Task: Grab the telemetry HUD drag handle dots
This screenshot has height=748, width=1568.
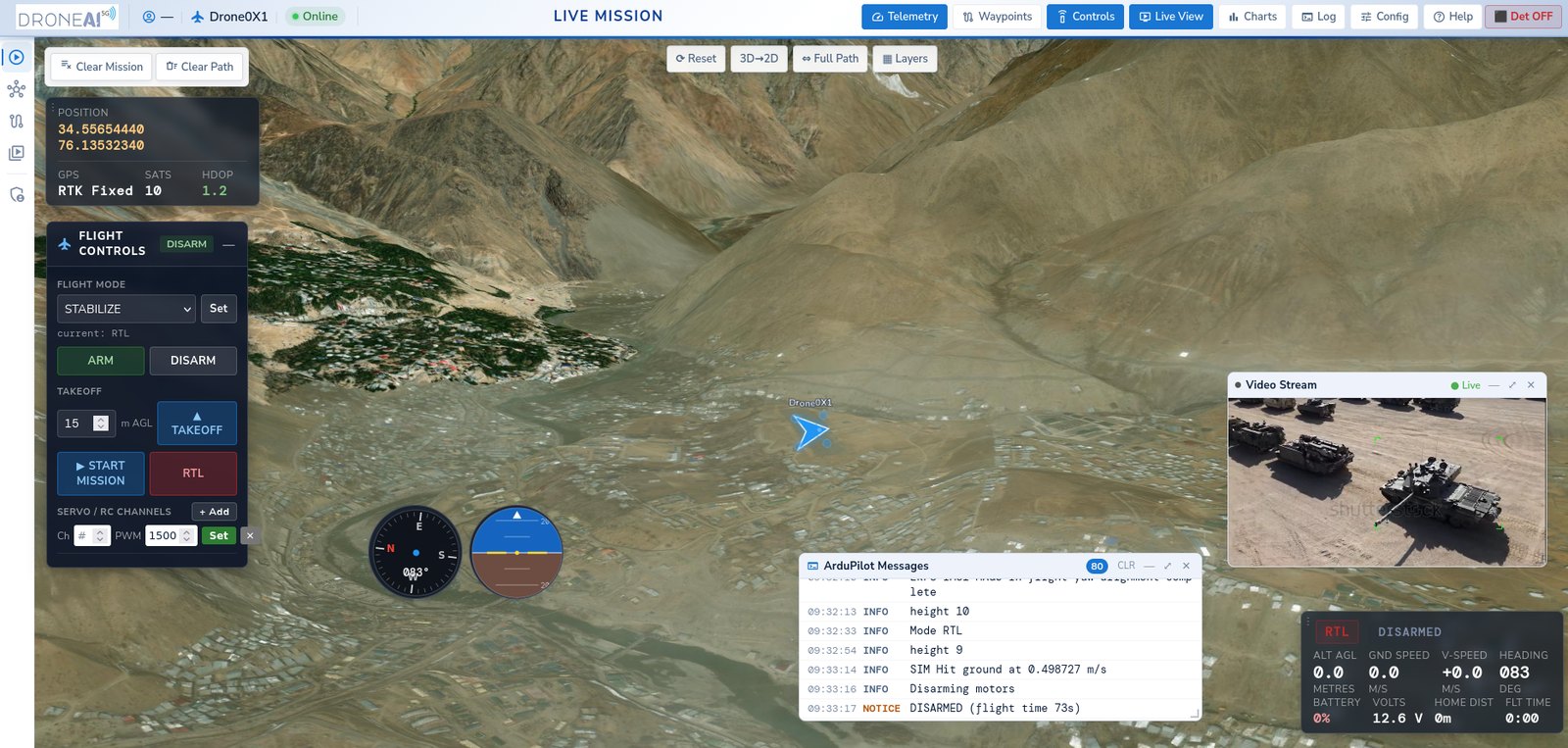Action: click(x=1307, y=621)
